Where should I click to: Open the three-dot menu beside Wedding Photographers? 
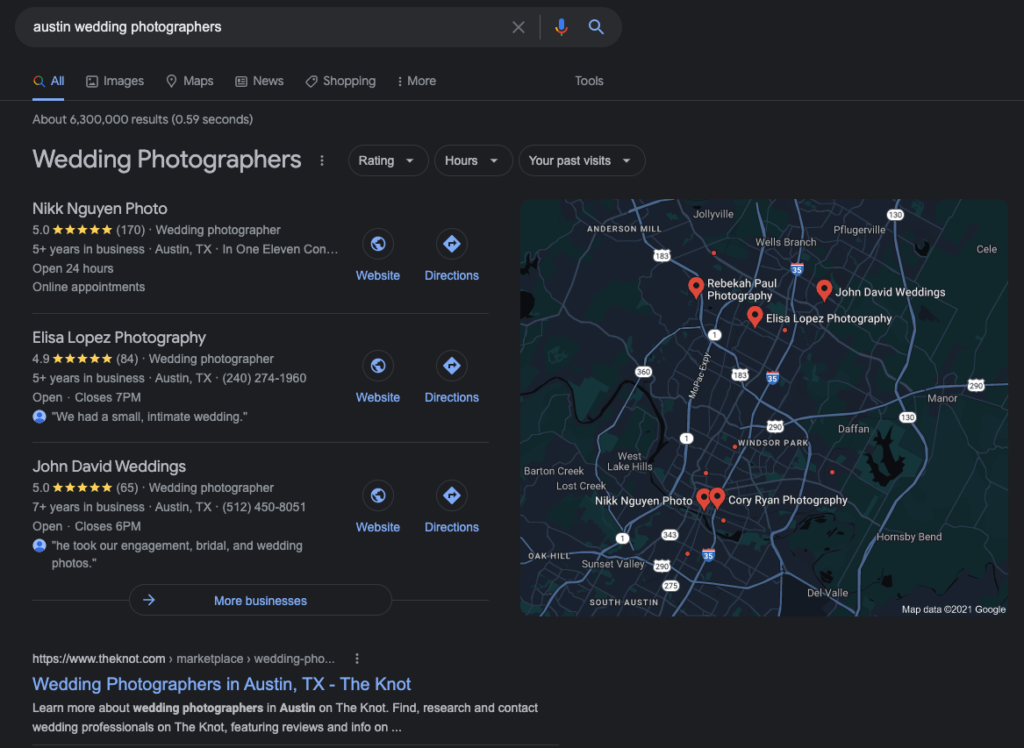pyautogui.click(x=322, y=161)
